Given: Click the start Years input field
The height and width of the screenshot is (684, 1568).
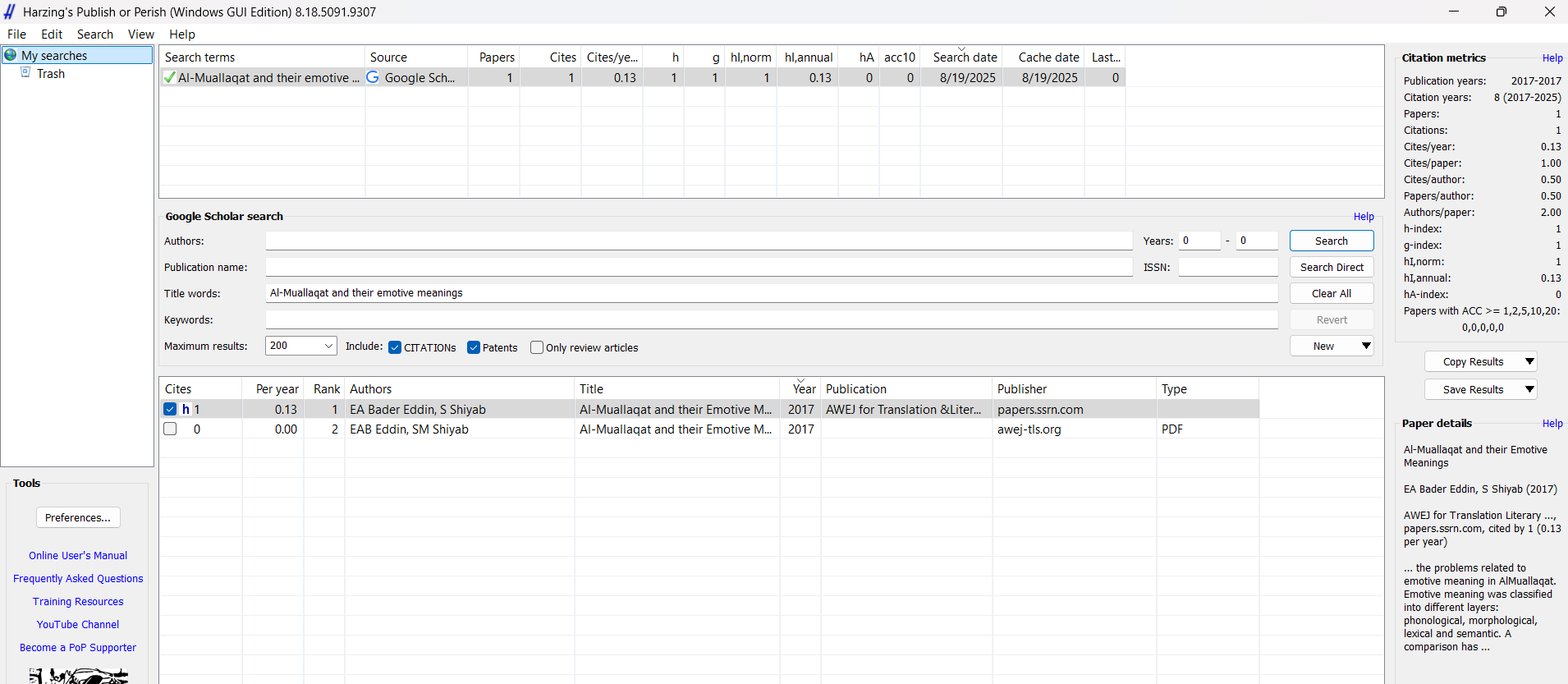Looking at the screenshot, I should tap(1199, 241).
